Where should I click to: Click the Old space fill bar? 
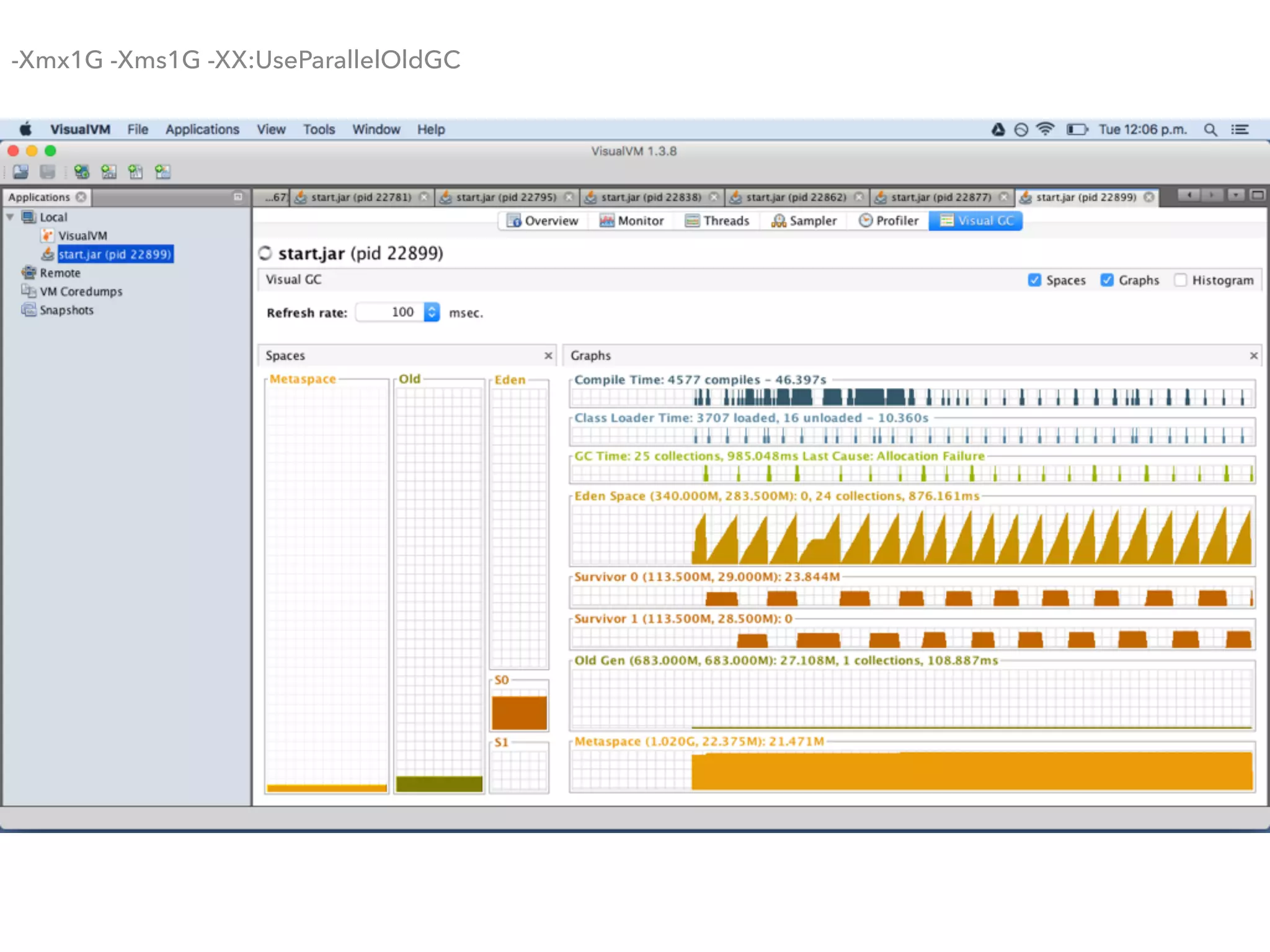coord(439,783)
